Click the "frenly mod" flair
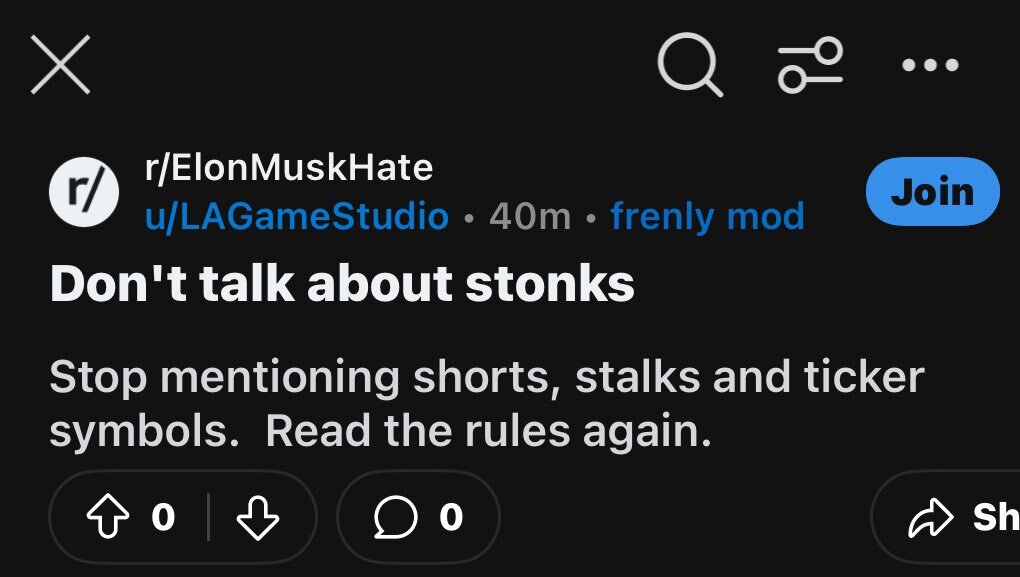1020x577 pixels. click(x=707, y=215)
